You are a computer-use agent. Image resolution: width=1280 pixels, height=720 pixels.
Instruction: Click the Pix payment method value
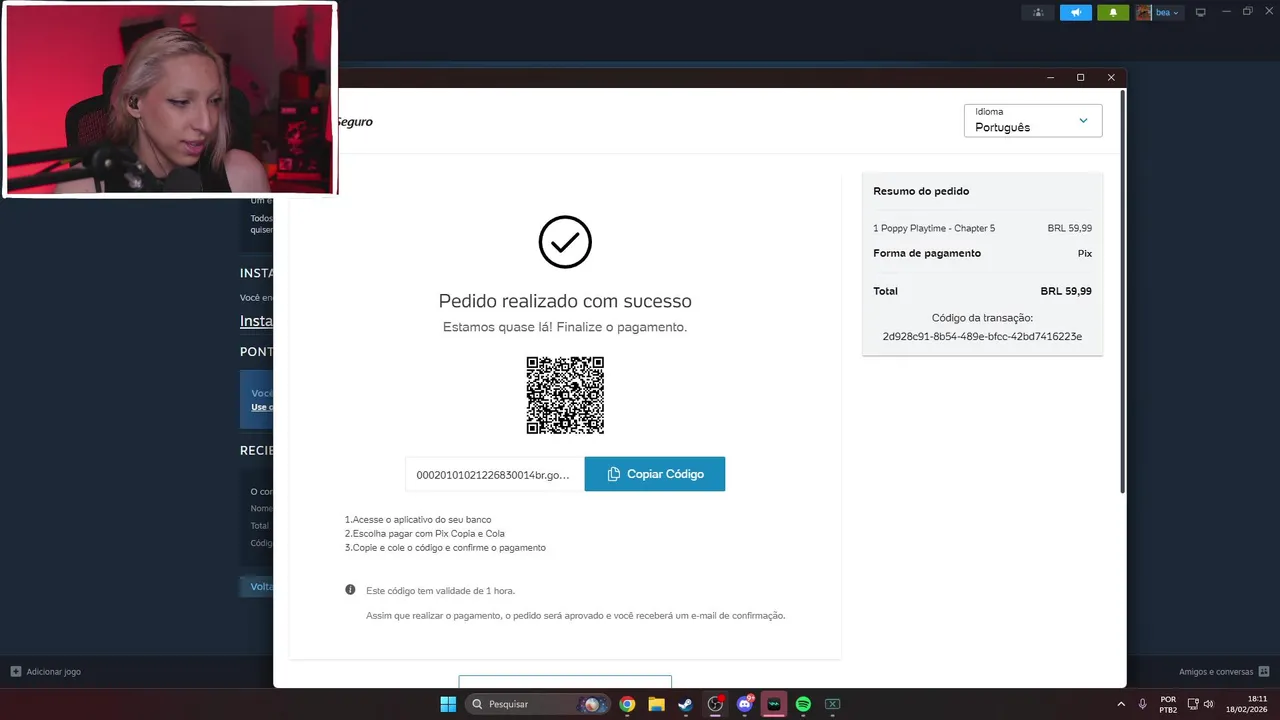(x=1085, y=253)
